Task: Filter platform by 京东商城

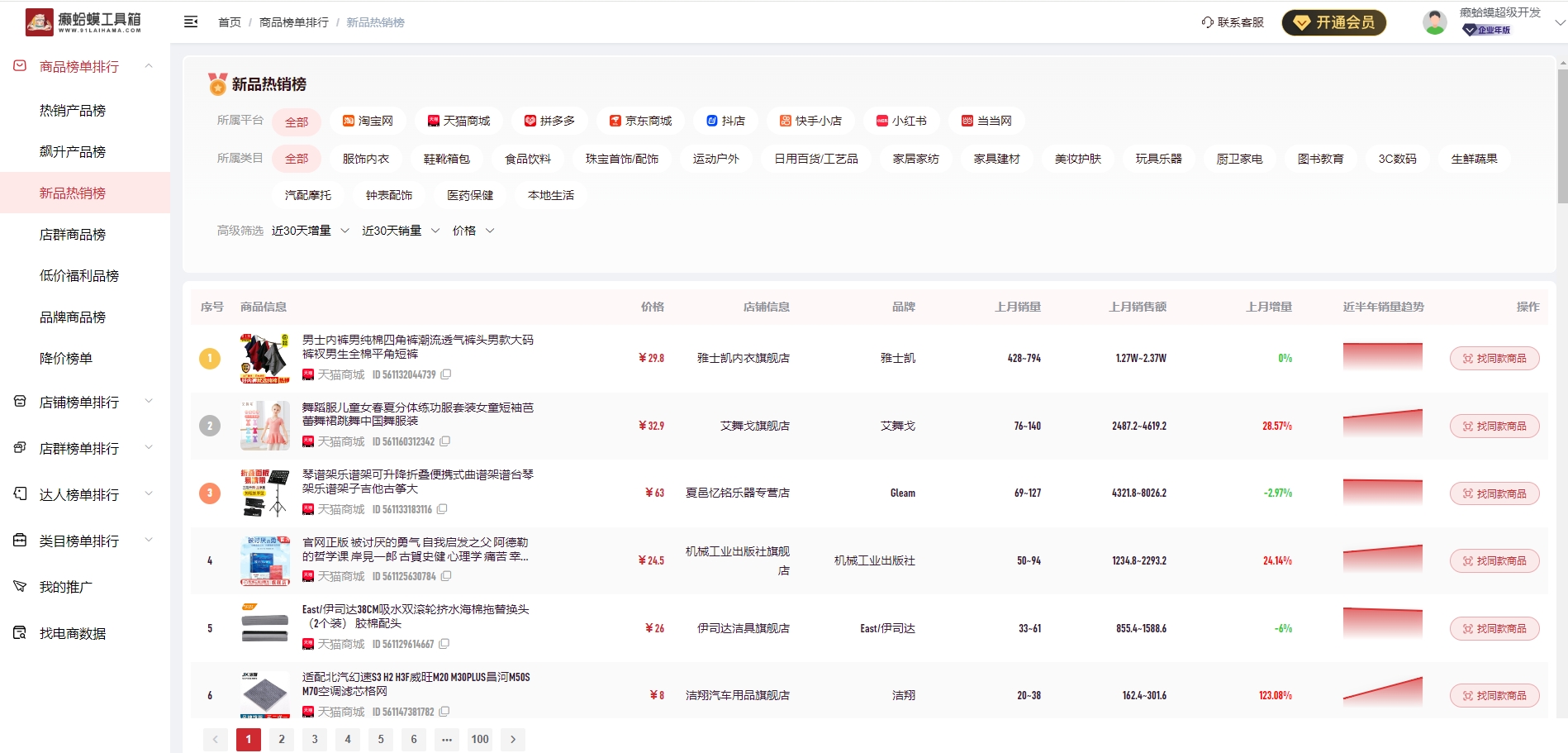Action: click(640, 121)
